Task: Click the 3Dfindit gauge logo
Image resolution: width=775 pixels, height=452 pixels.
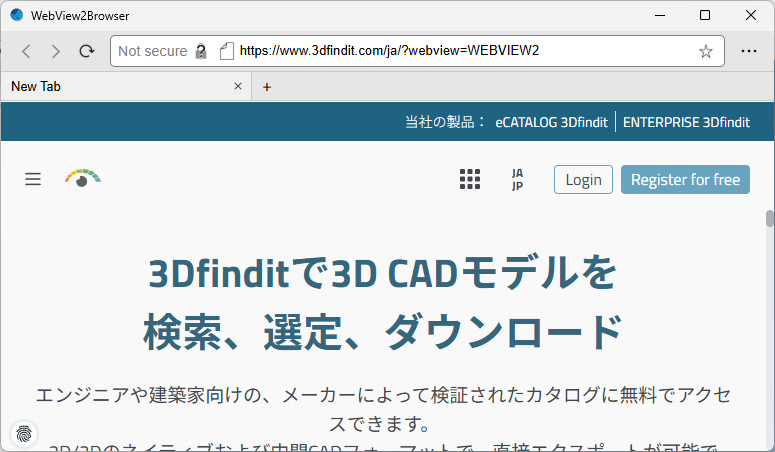Action: [x=83, y=178]
